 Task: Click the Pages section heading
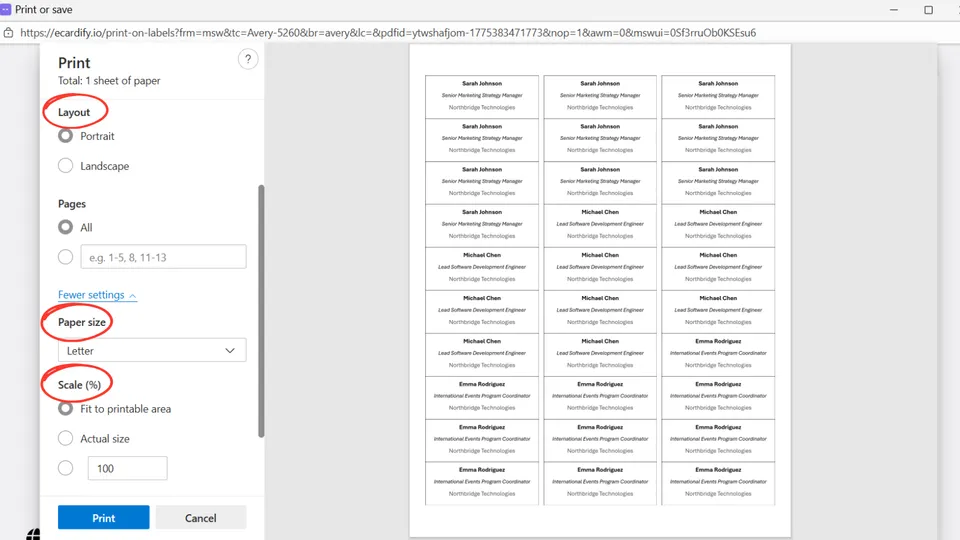(x=72, y=204)
